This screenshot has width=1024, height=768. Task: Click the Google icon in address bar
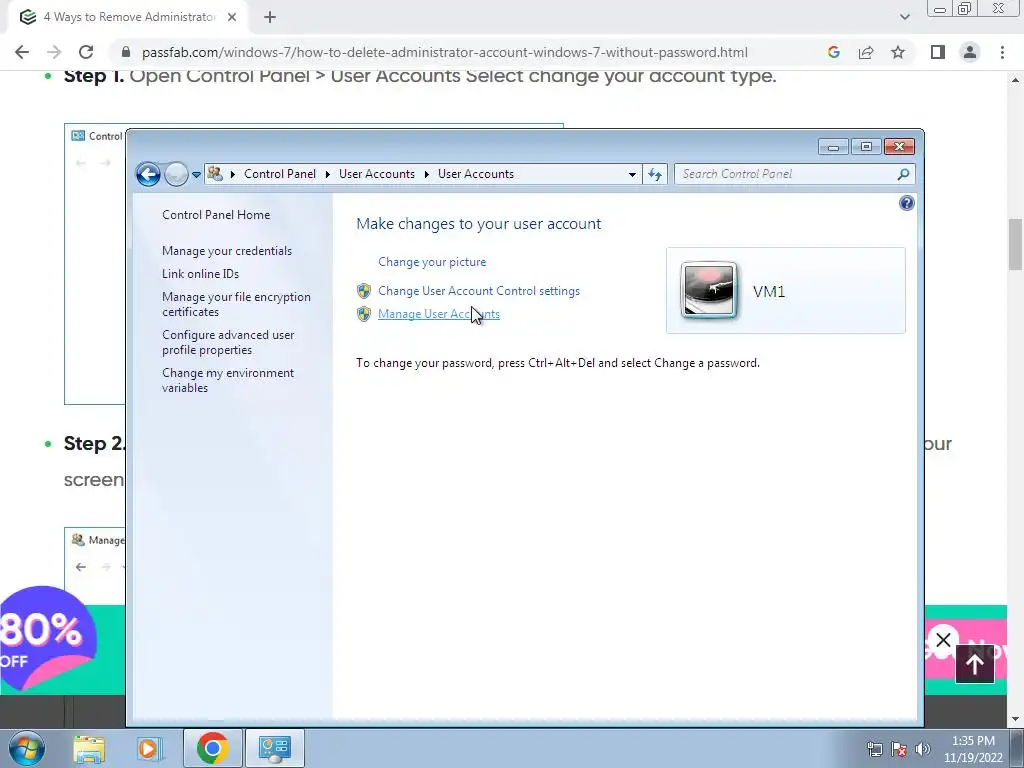click(833, 52)
